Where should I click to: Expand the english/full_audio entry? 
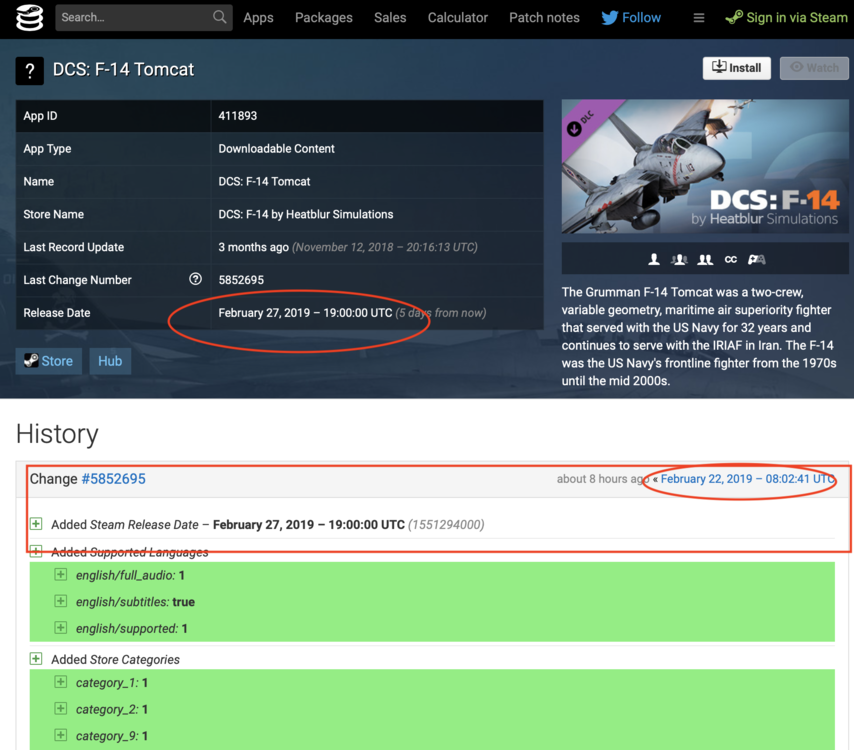60,575
